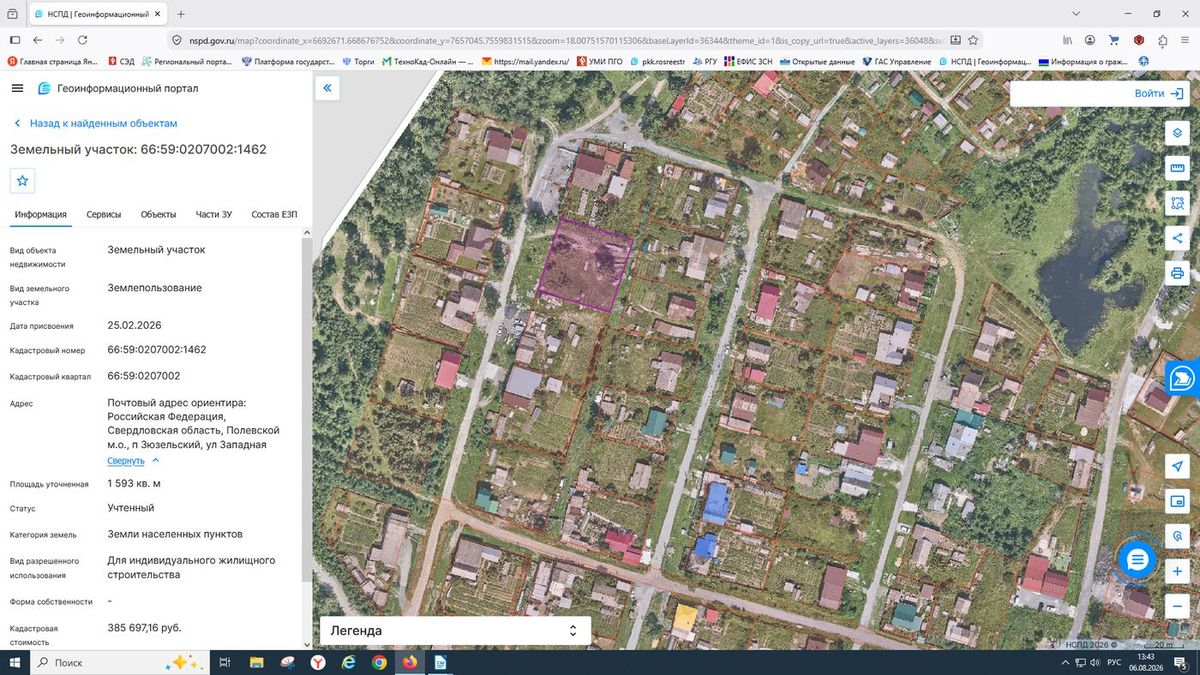Open the Открытые данные bookmark

point(816,62)
